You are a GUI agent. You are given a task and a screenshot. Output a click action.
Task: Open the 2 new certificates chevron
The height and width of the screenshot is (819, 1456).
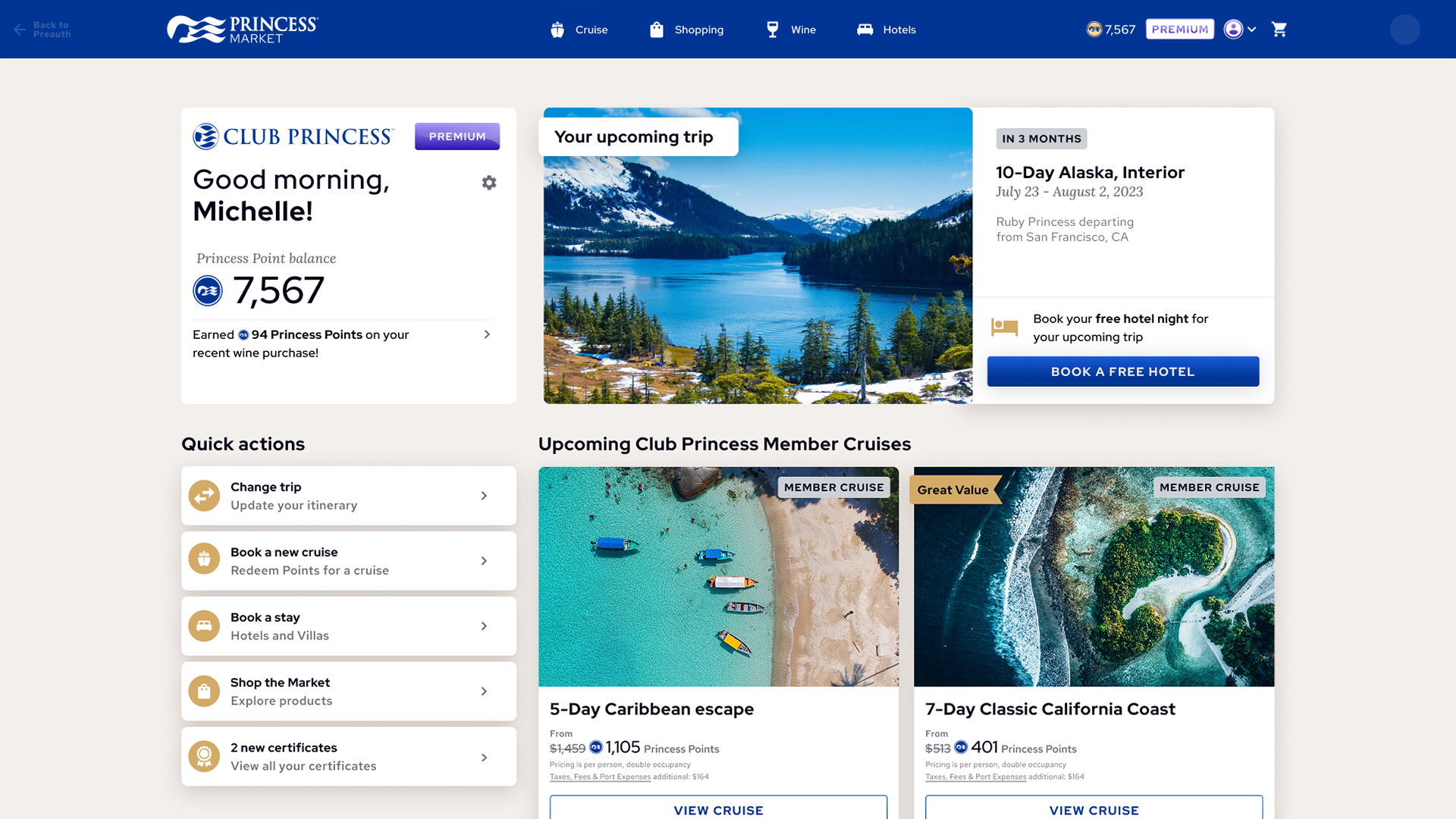[x=484, y=758]
